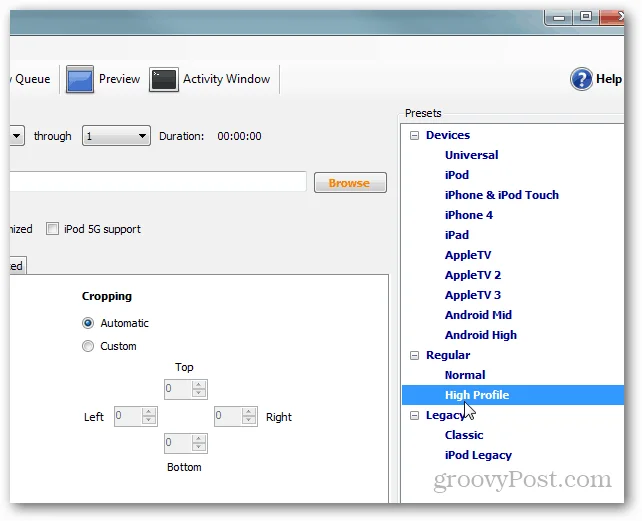Click the Duration value 00:00:00
Screen dimensions: 642x521
click(240, 136)
